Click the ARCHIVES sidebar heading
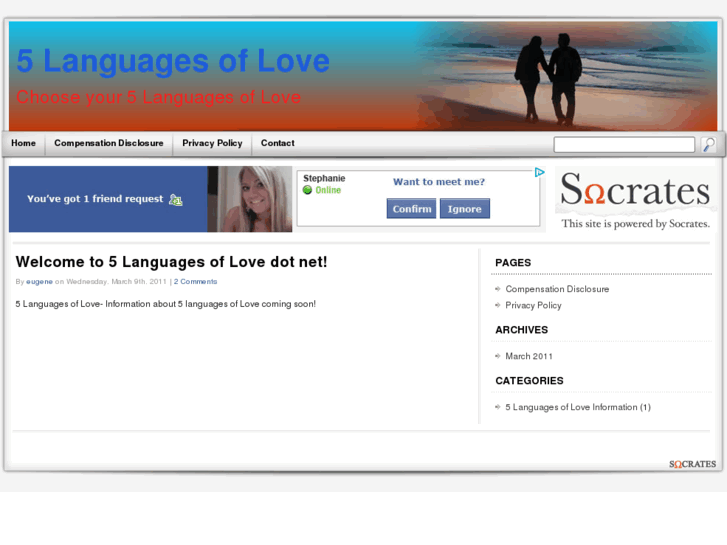This screenshot has width=727, height=545. (x=522, y=330)
